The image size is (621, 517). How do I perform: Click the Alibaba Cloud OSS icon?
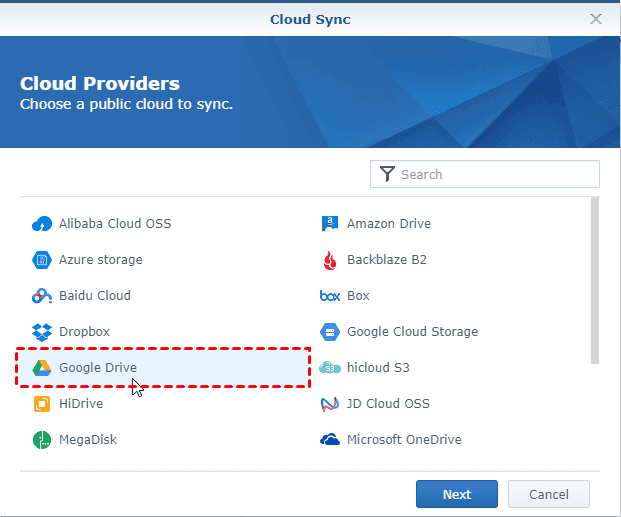[41, 224]
